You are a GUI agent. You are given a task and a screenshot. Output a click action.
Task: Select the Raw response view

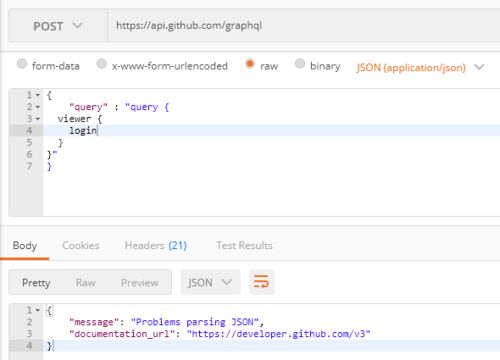click(86, 283)
